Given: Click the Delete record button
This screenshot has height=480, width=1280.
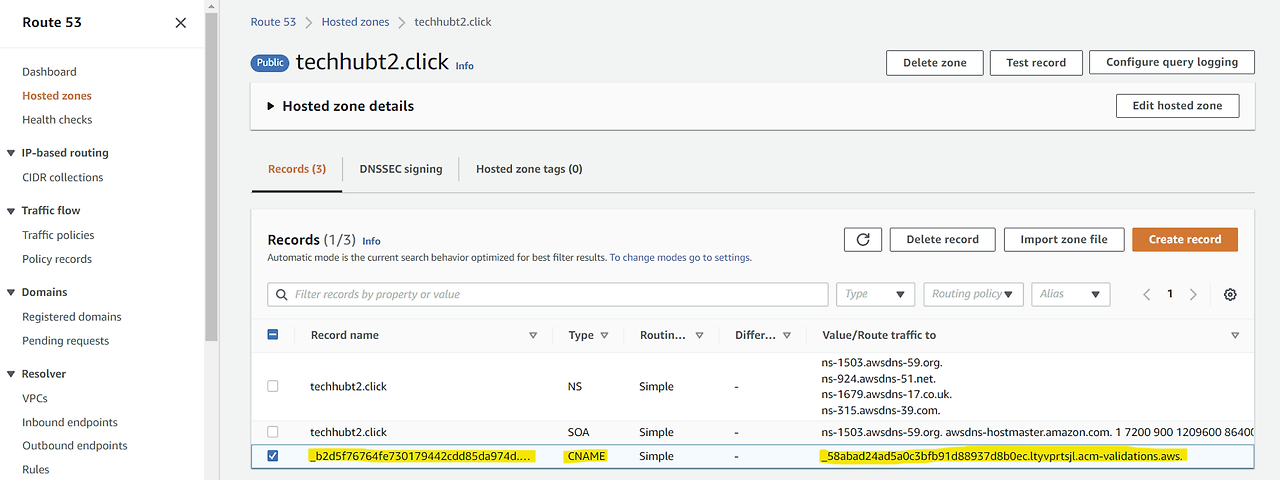Looking at the screenshot, I should point(942,240).
